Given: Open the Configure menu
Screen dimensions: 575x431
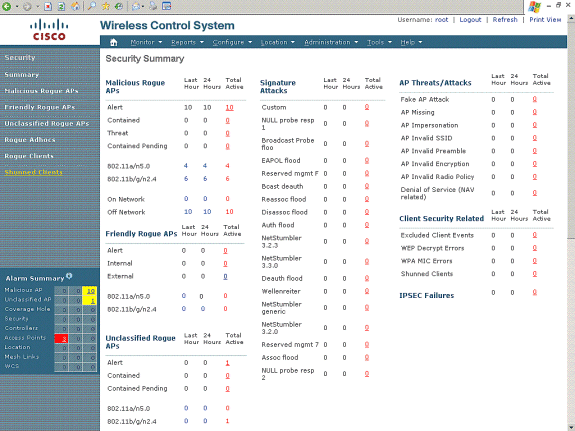Looking at the screenshot, I should tap(228, 42).
